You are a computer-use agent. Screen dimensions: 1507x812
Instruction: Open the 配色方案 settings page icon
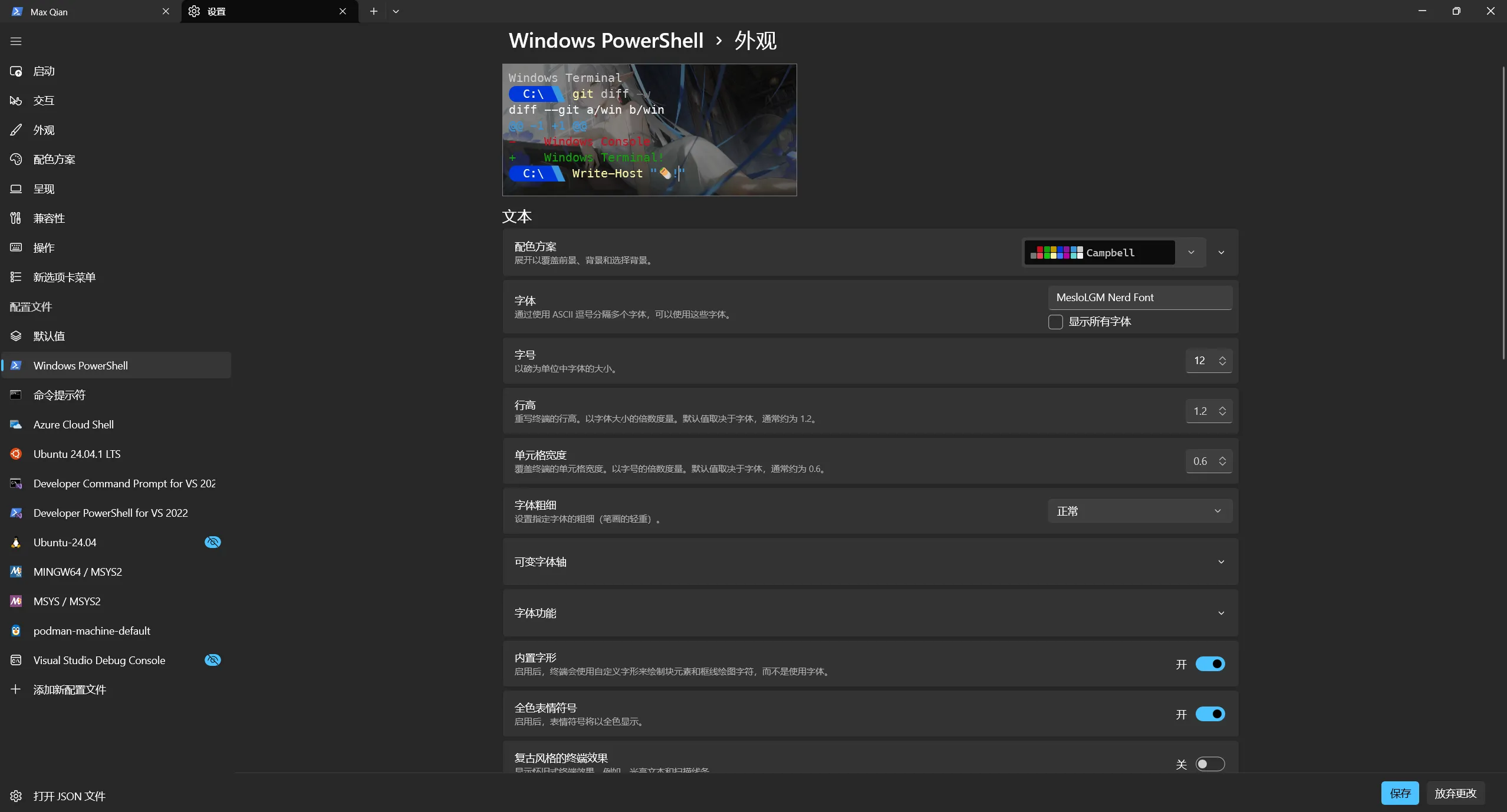coord(16,159)
